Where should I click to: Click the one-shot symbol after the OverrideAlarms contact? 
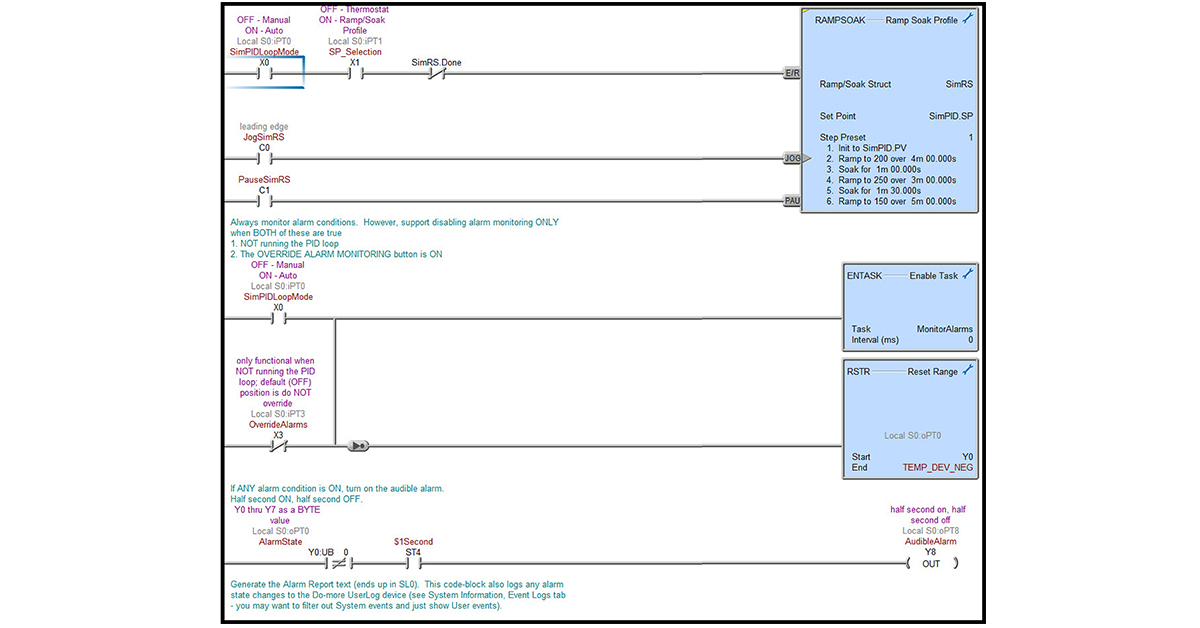tap(357, 446)
